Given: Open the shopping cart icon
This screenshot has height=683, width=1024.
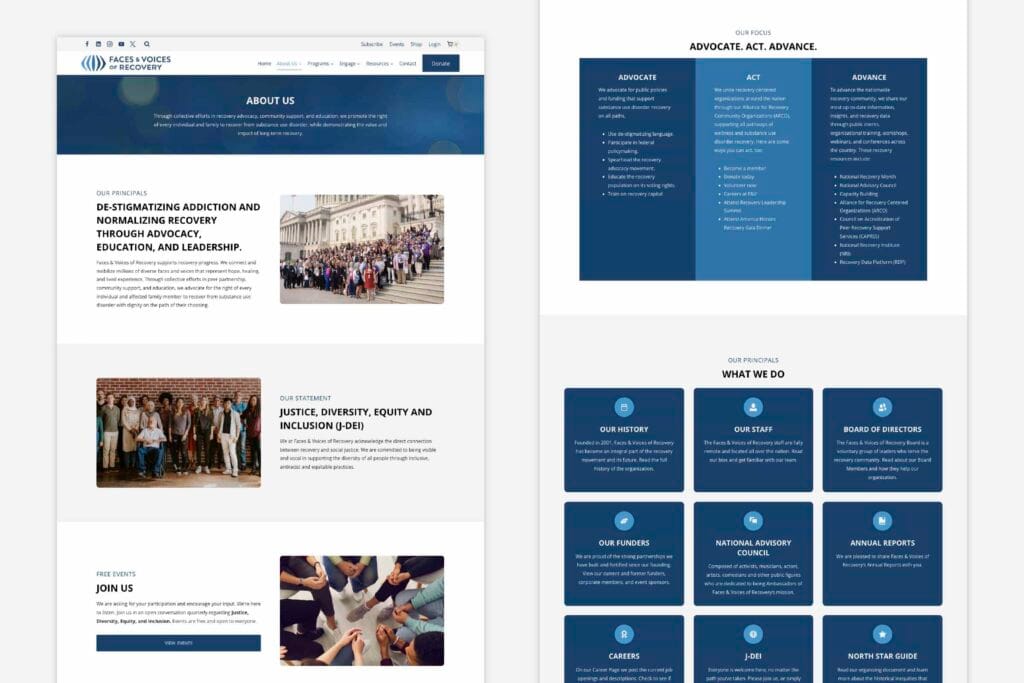Looking at the screenshot, I should click(x=450, y=44).
